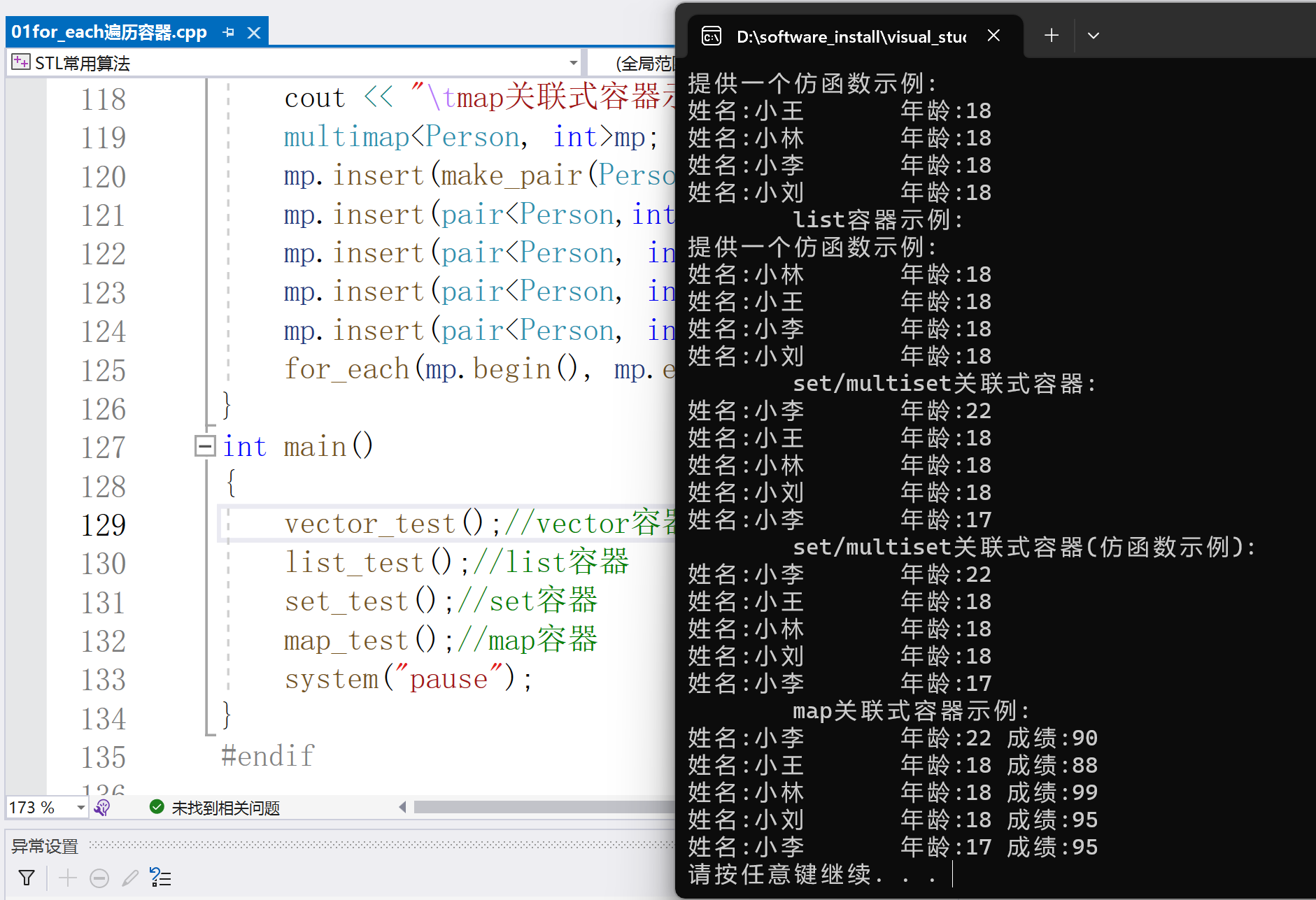Click the code cleanup wrench icon
Screen dimensions: 1316x900
click(x=102, y=808)
